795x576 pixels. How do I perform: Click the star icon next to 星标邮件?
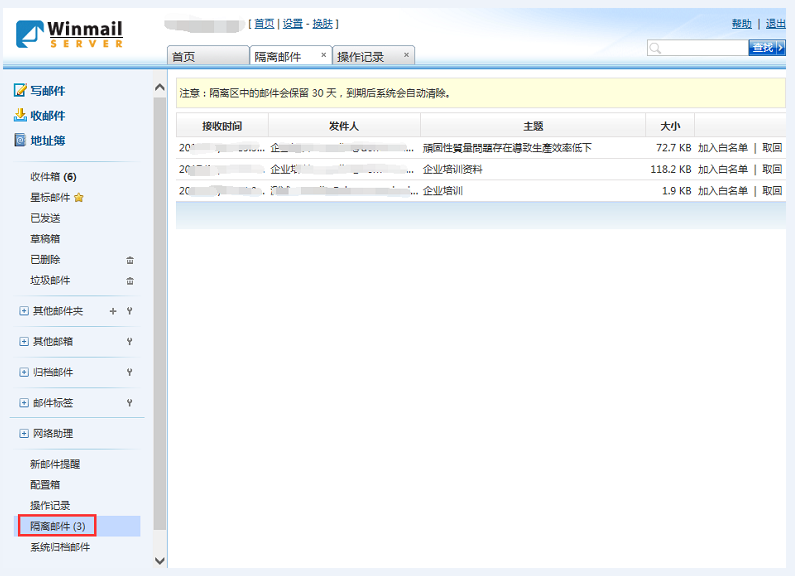[79, 198]
